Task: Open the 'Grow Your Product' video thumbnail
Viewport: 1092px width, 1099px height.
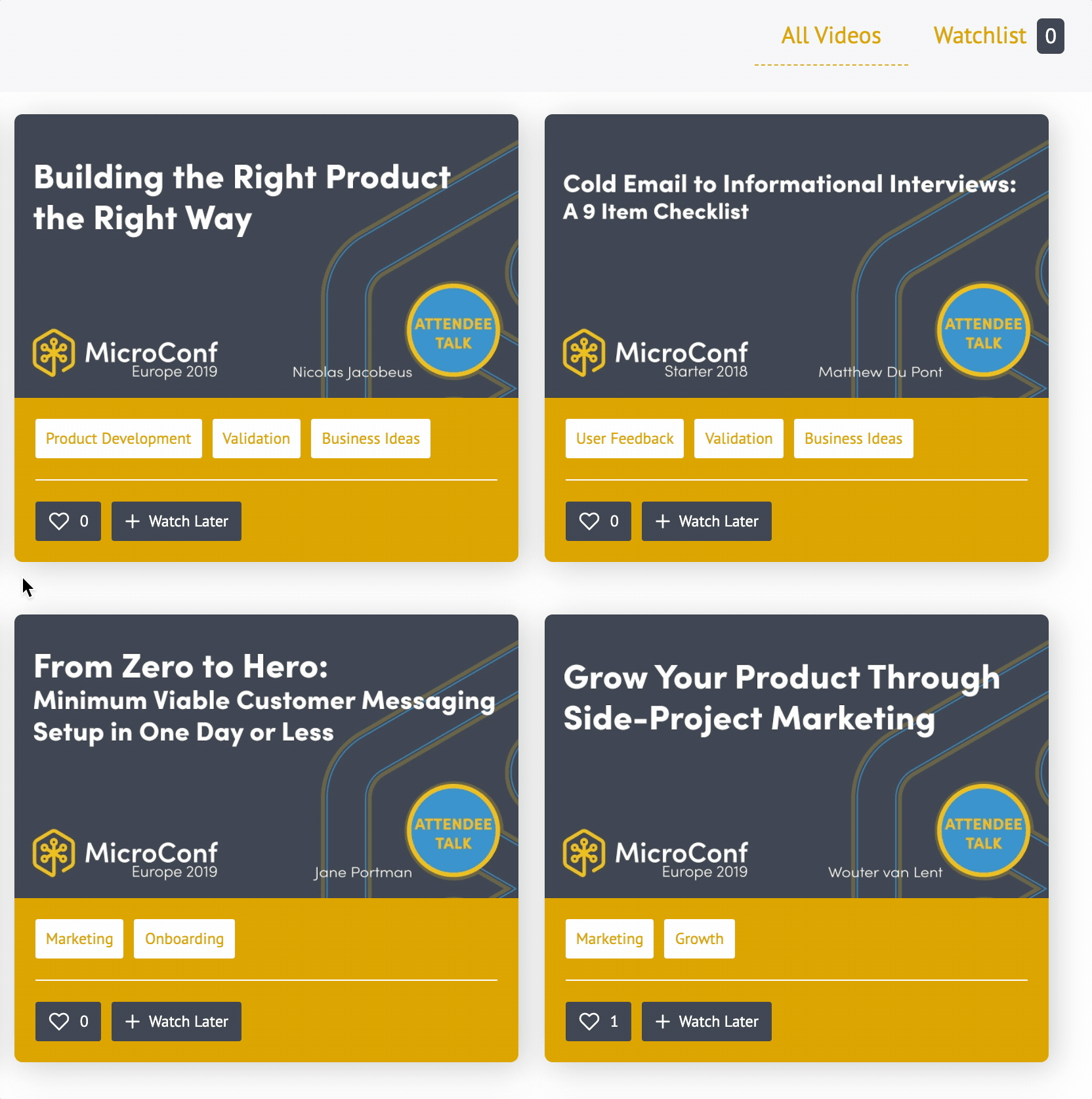Action: [796, 755]
